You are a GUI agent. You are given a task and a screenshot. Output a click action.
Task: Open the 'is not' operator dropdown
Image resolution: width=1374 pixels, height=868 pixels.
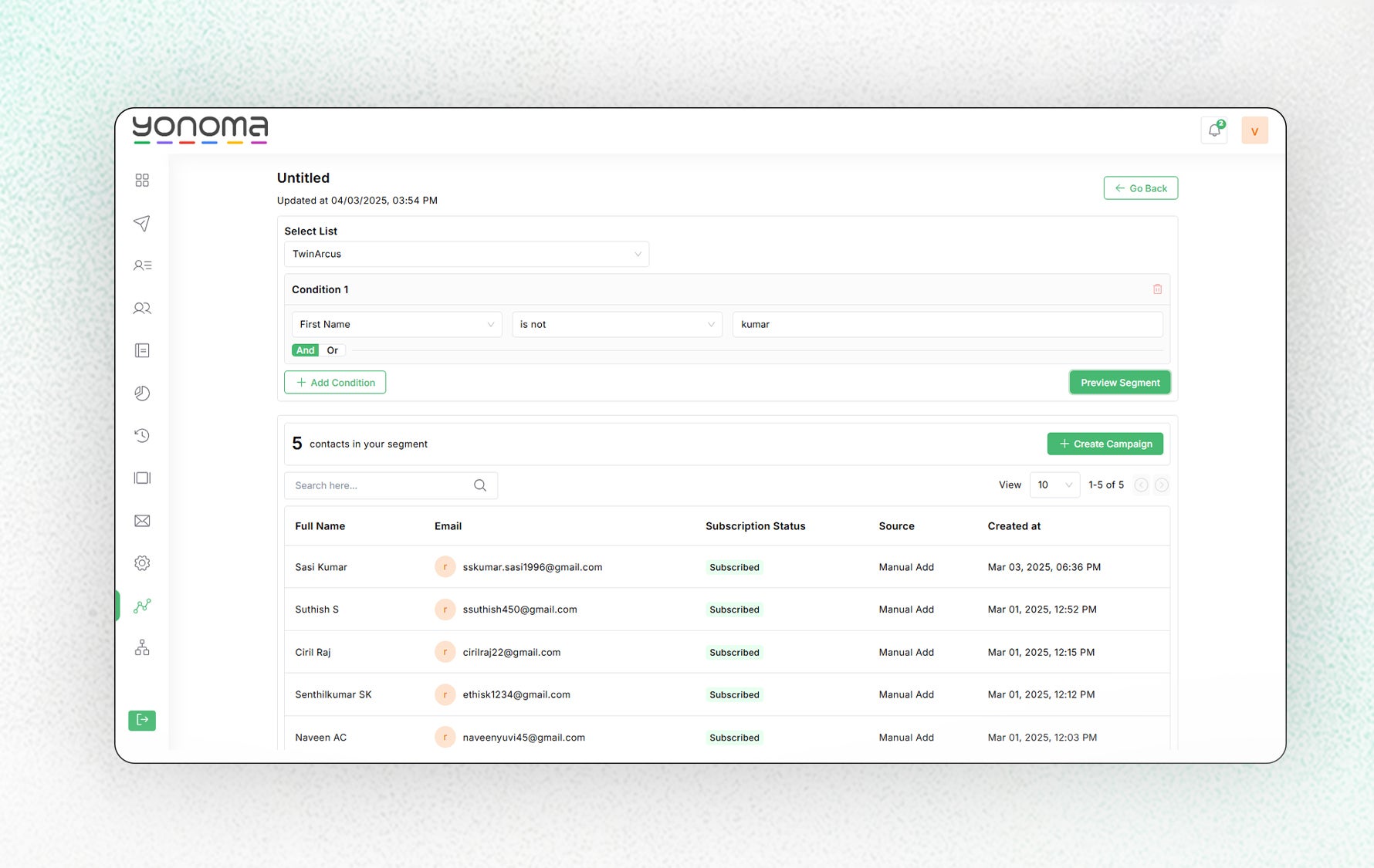pyautogui.click(x=617, y=324)
